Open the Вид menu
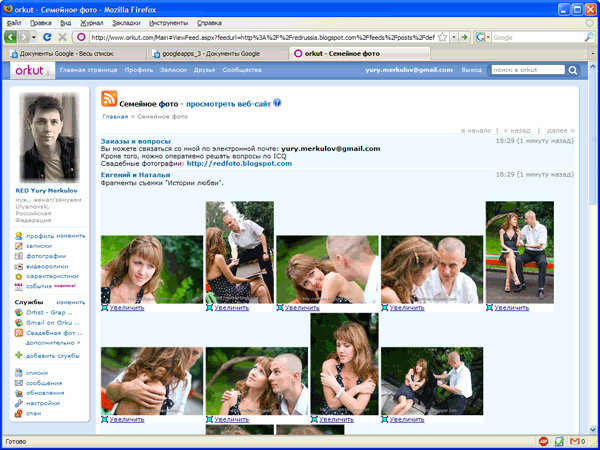This screenshot has width=600, height=450. [65, 23]
